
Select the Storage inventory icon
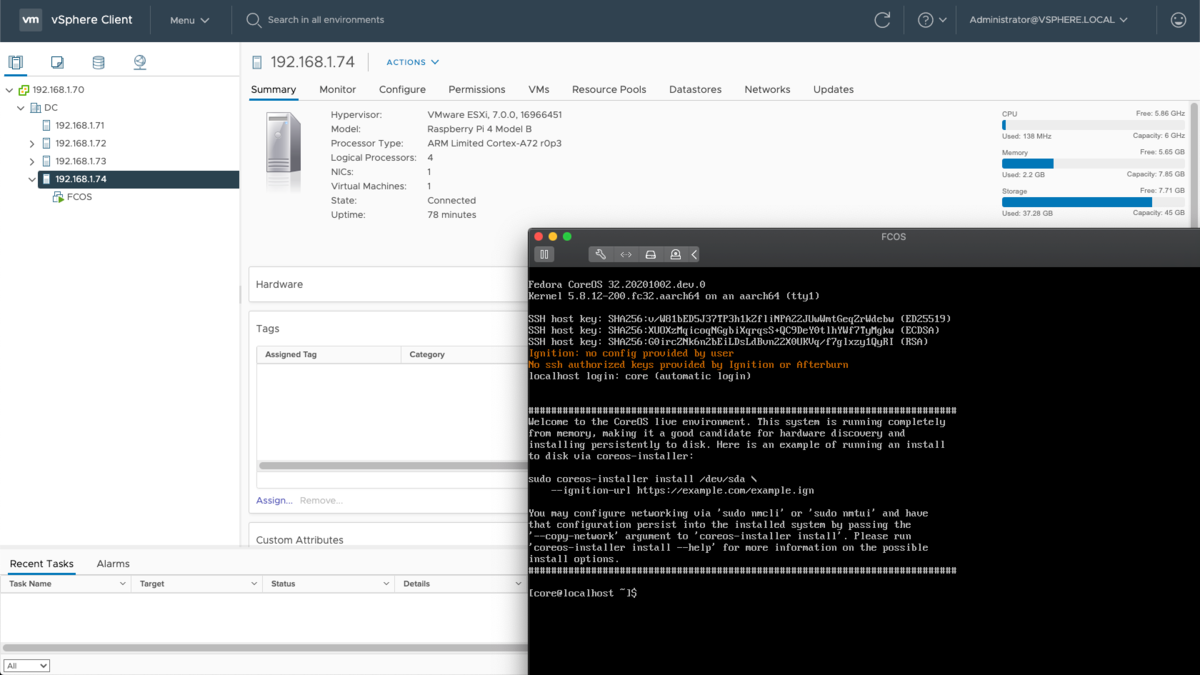(98, 61)
